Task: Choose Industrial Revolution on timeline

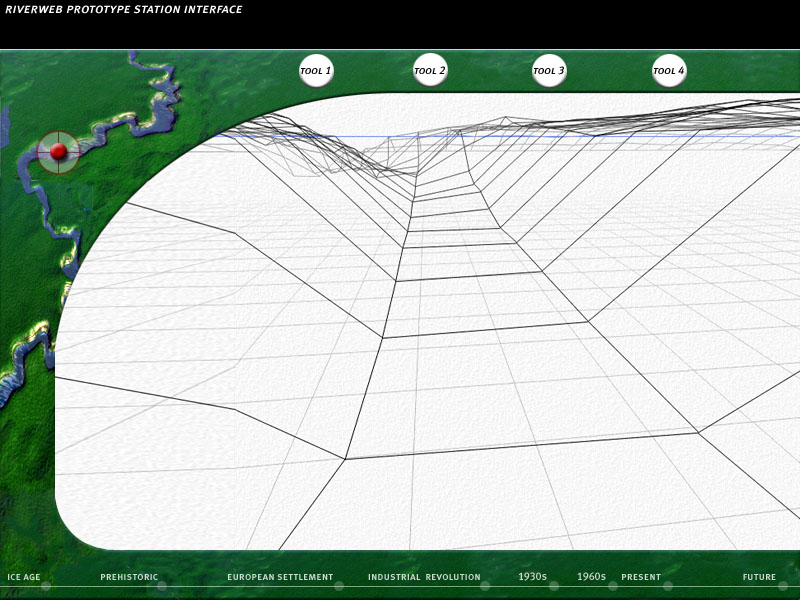Action: click(424, 577)
